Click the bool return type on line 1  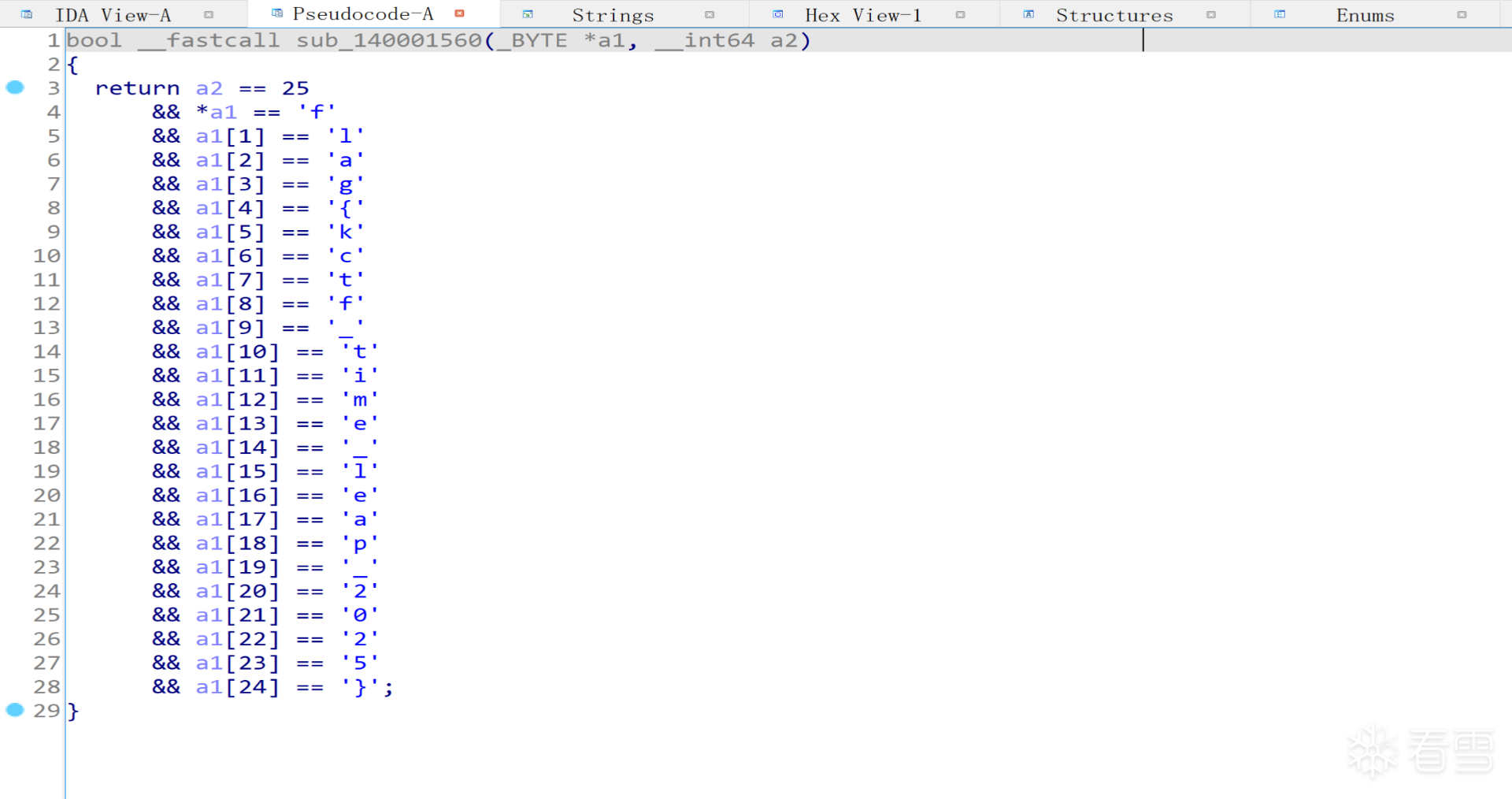(94, 41)
